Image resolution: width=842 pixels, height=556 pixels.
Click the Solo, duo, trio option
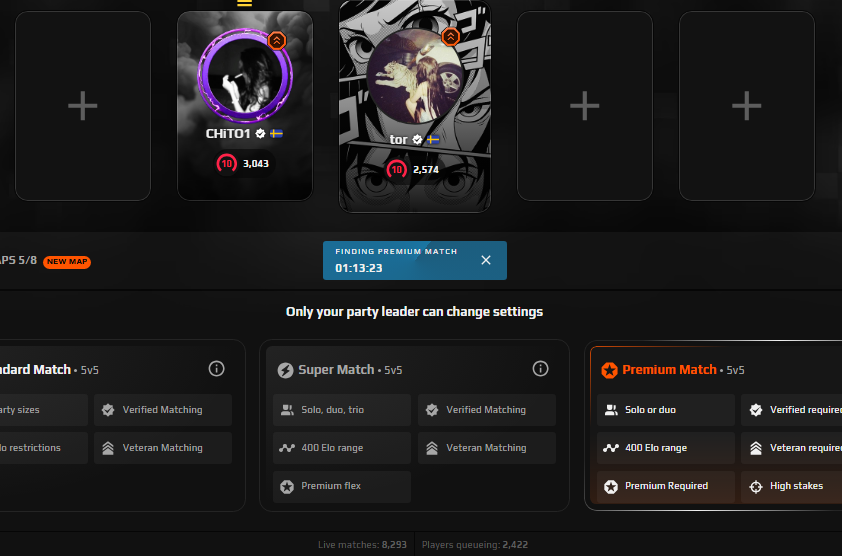click(x=342, y=410)
